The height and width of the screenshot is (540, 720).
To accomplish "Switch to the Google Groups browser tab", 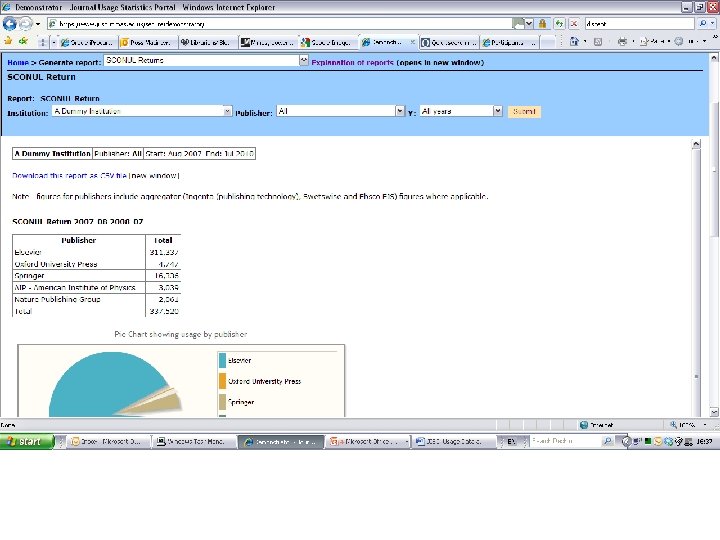I will pos(329,42).
